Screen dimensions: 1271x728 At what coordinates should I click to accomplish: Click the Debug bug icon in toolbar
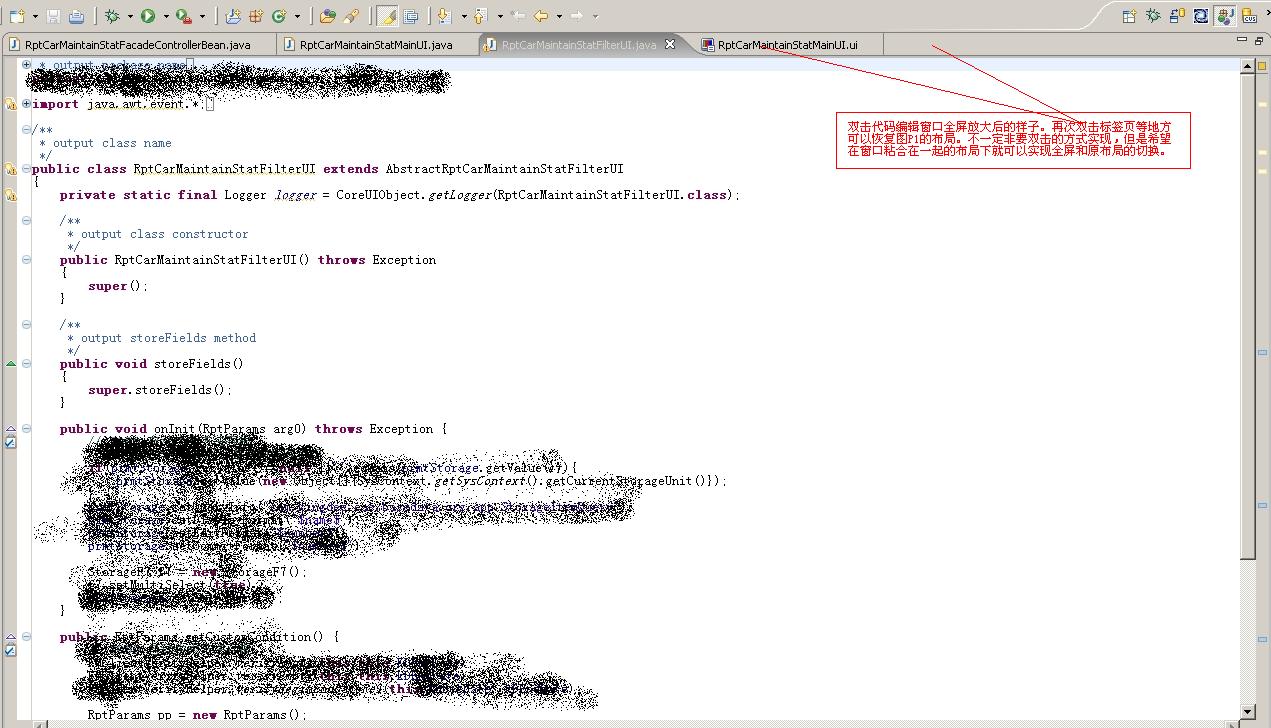(x=112, y=16)
